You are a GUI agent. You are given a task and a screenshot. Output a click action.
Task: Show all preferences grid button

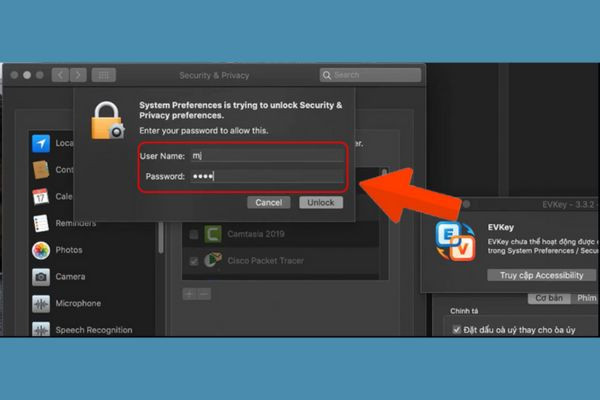(103, 75)
